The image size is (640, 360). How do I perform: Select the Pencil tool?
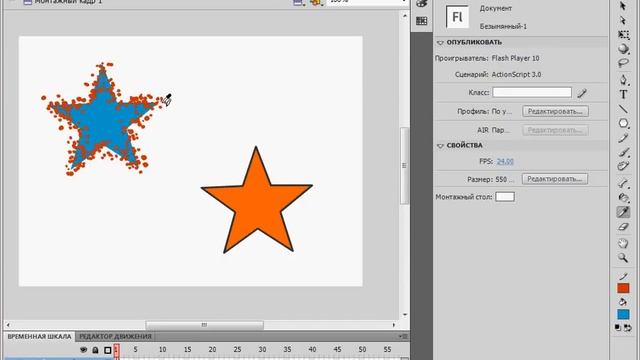pos(623,138)
